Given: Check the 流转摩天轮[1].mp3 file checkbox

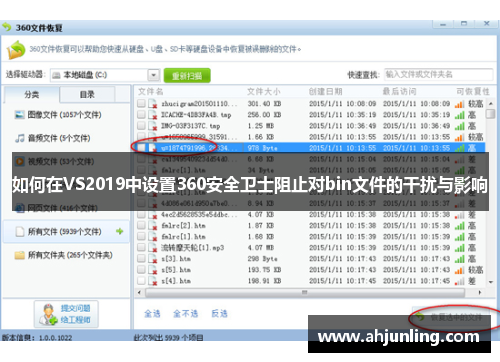Looking at the screenshot, I should [141, 247].
